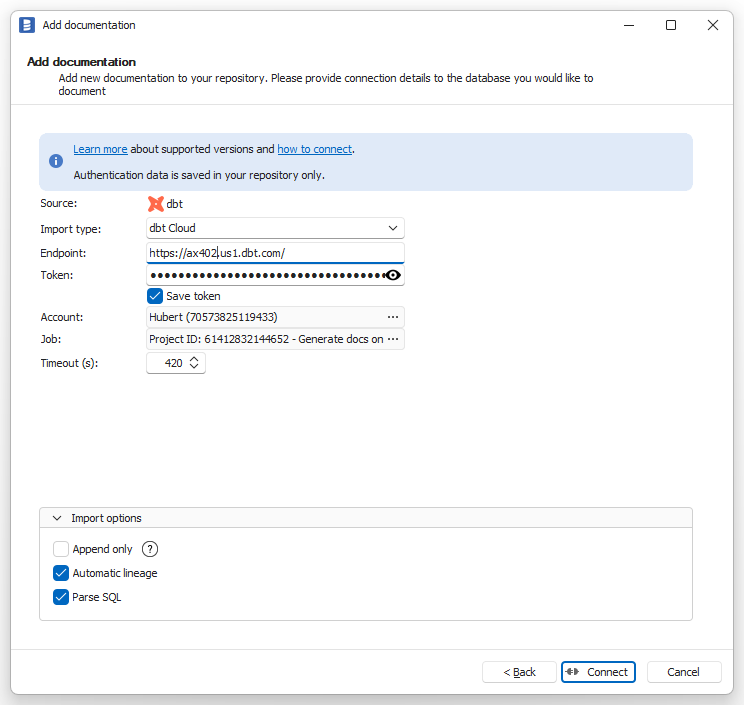Enable the Append only checkbox
744x705 pixels.
(61, 549)
